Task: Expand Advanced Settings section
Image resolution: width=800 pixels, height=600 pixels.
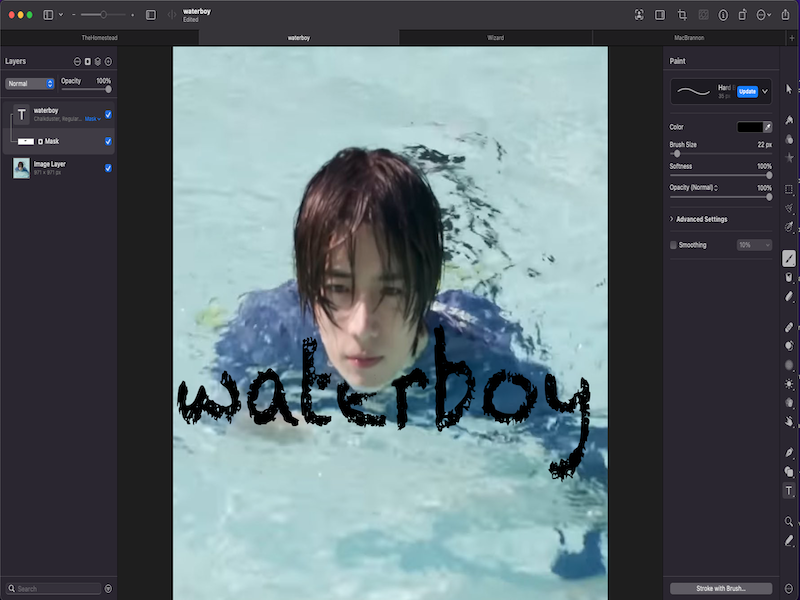Action: [x=672, y=219]
